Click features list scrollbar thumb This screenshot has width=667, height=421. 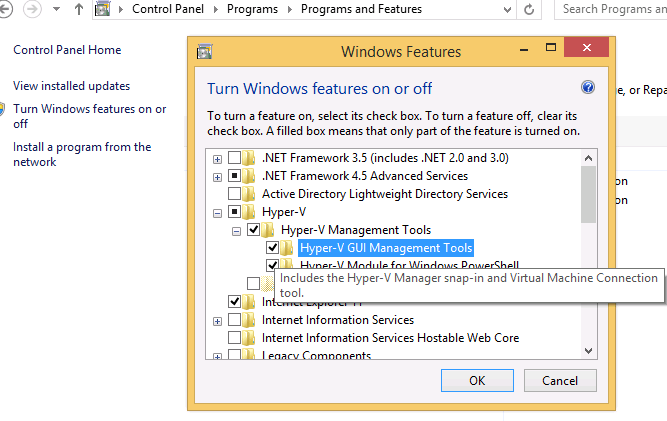tap(588, 194)
